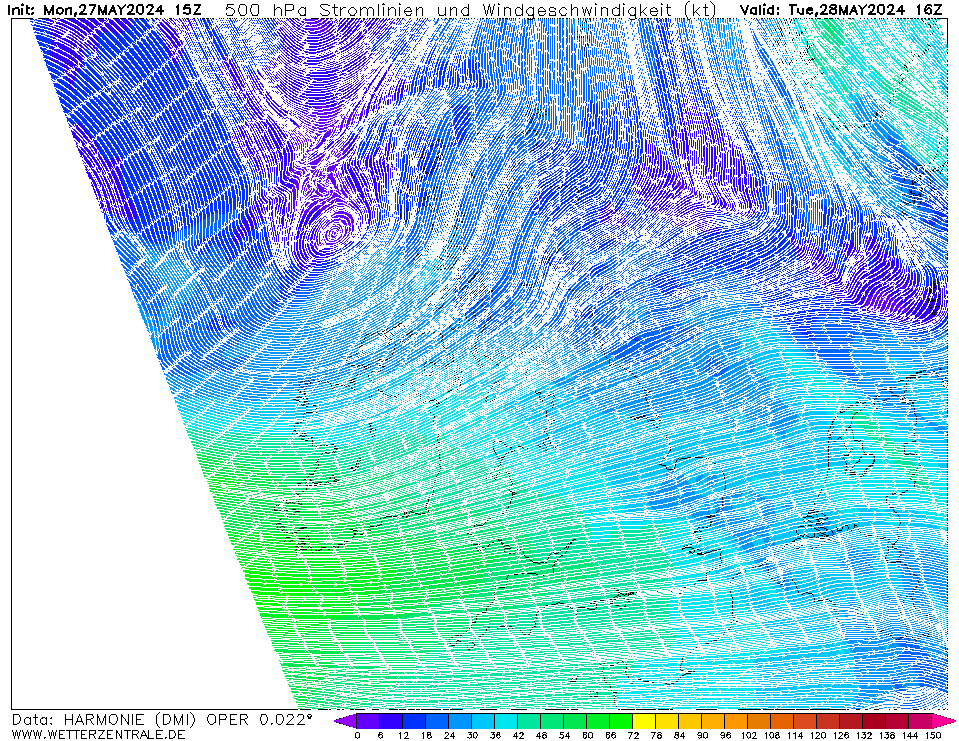The width and height of the screenshot is (959, 741).
Task: Click the streamline vortex center on map
Action: [333, 232]
